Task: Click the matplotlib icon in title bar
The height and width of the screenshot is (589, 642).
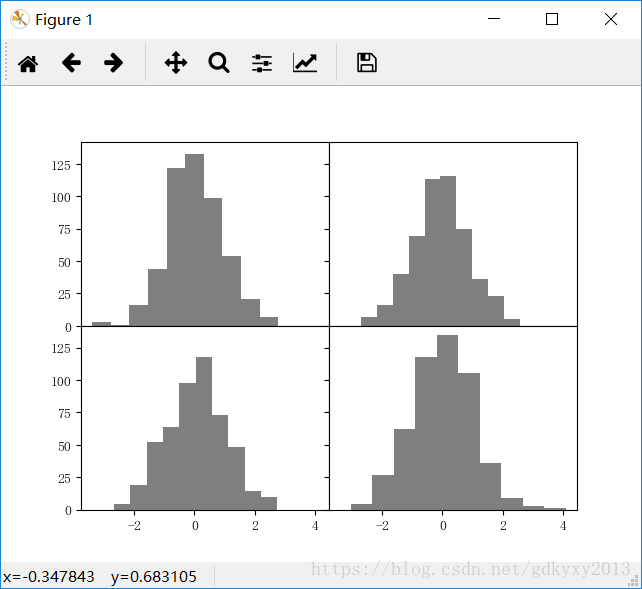Action: [x=20, y=19]
